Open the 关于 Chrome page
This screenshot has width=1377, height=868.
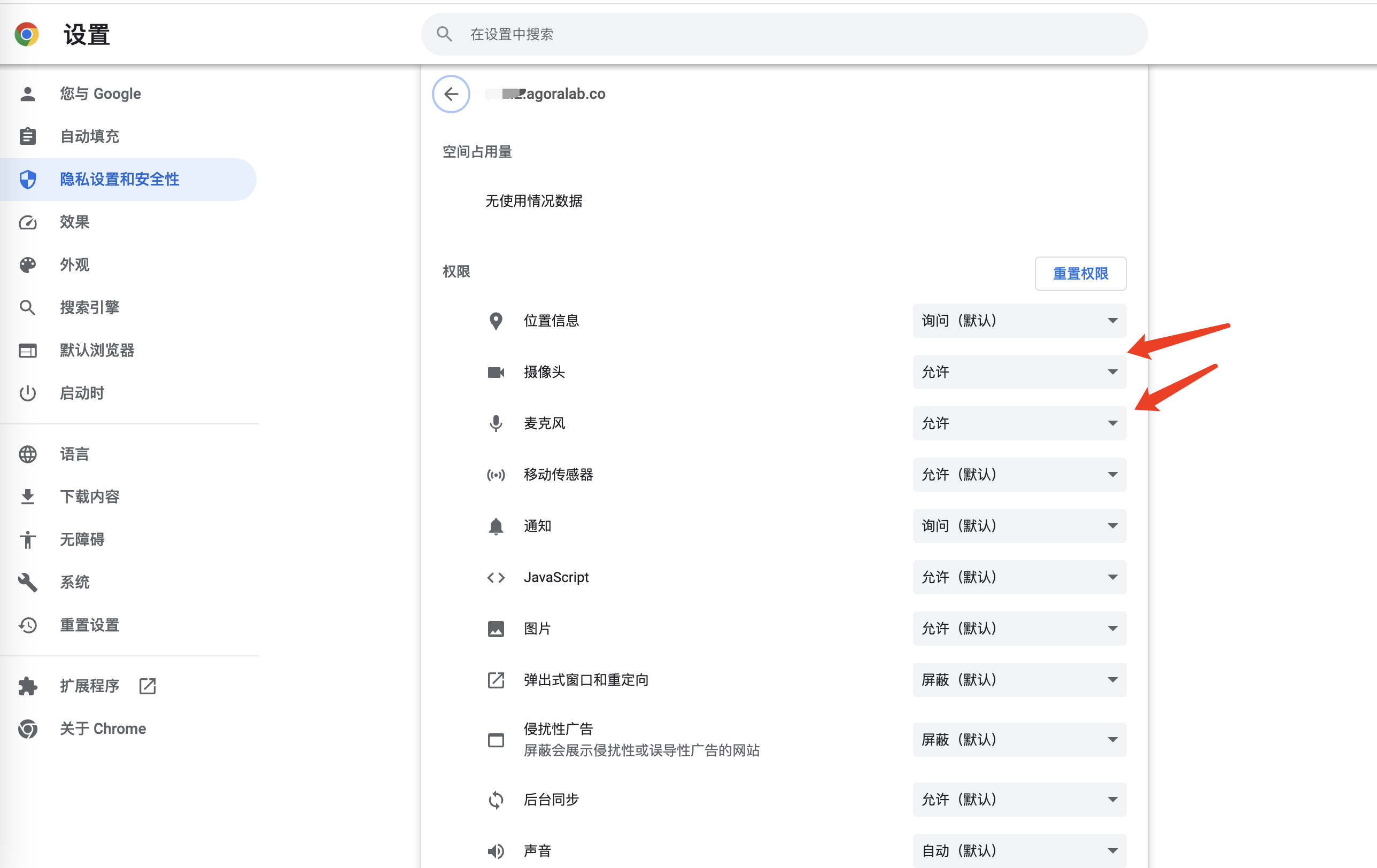click(x=128, y=729)
